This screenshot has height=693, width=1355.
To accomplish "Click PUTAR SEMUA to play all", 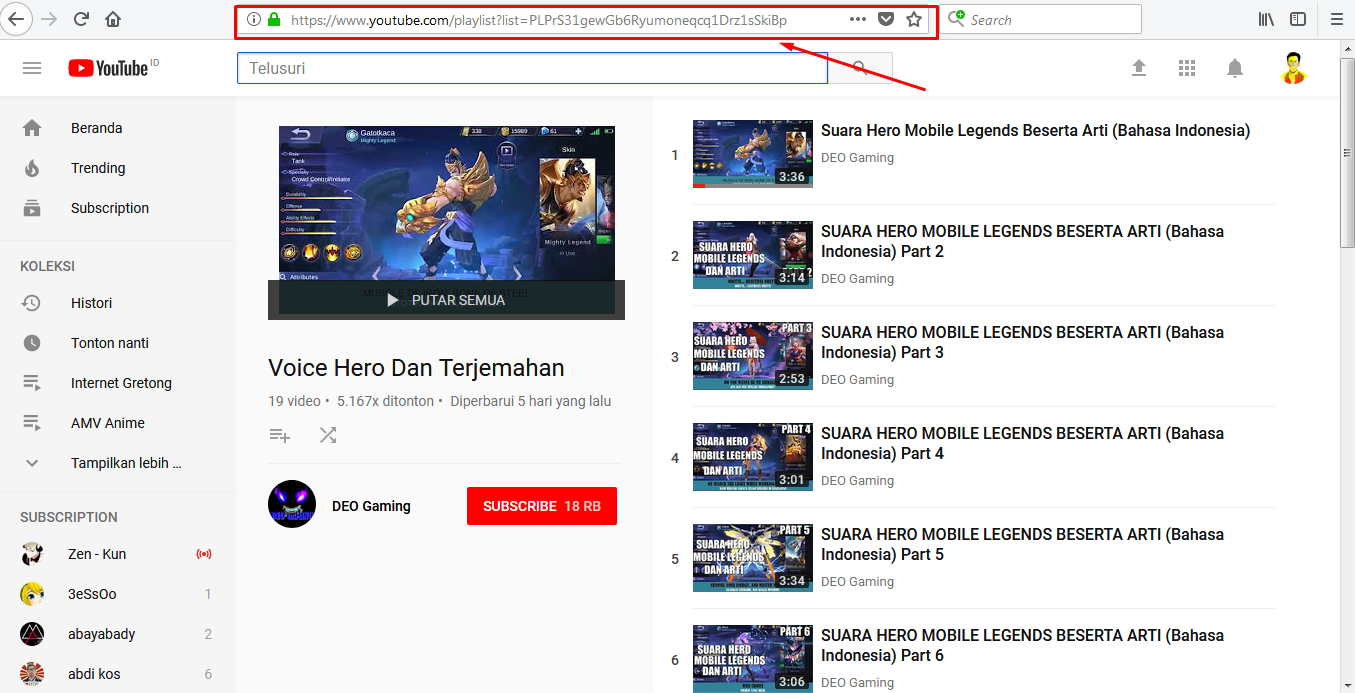I will (x=446, y=300).
